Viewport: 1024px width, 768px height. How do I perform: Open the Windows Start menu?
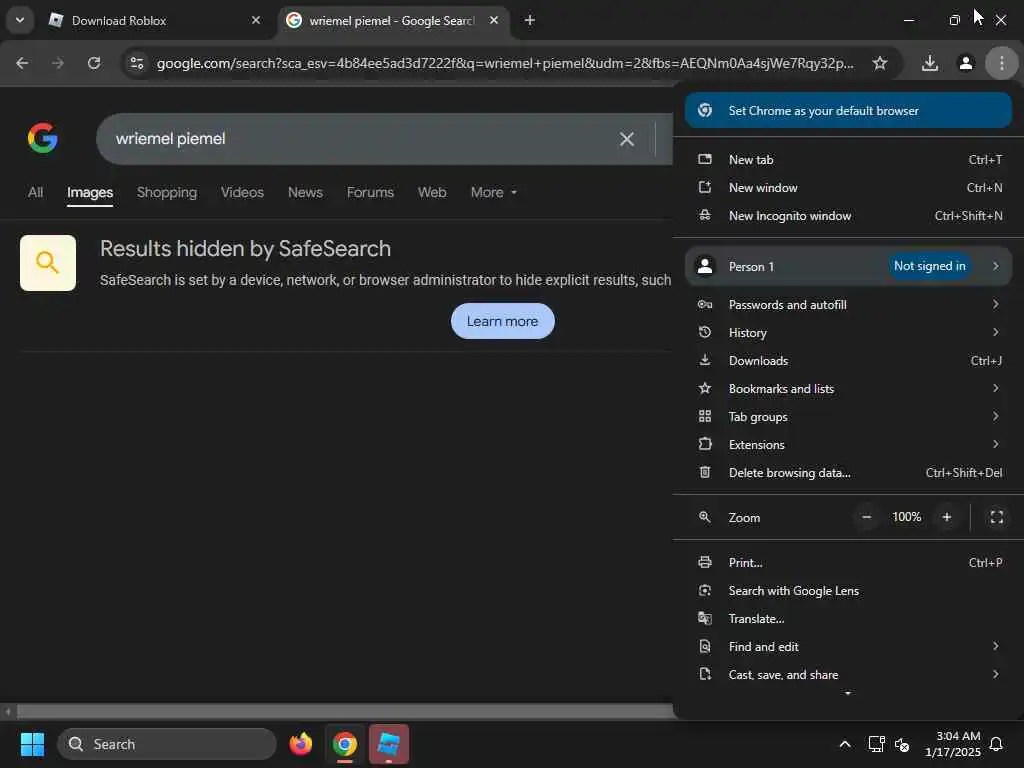tap(32, 744)
